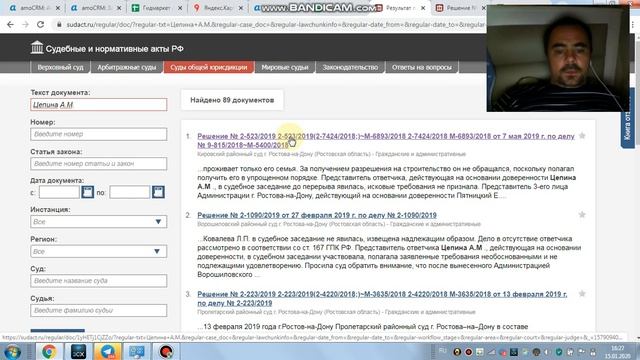Click the Пролетарский районный суд court line
The height and width of the screenshot is (360, 640).
(x=336, y=312)
